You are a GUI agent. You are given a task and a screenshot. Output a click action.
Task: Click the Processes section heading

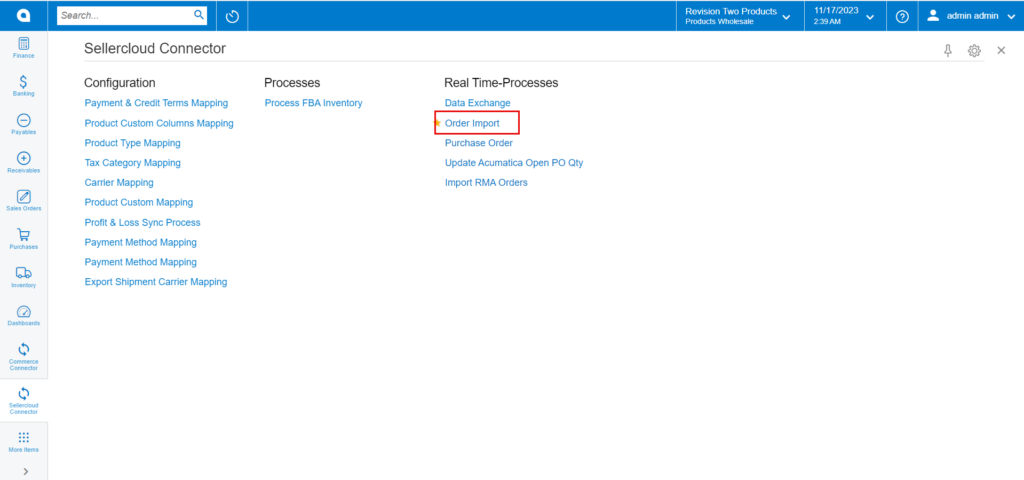pos(292,83)
